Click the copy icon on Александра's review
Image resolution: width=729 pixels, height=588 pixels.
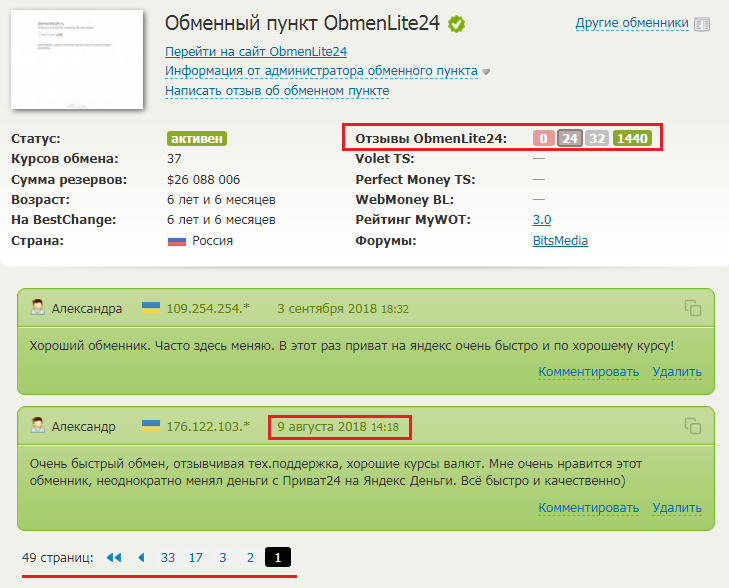pyautogui.click(x=693, y=309)
